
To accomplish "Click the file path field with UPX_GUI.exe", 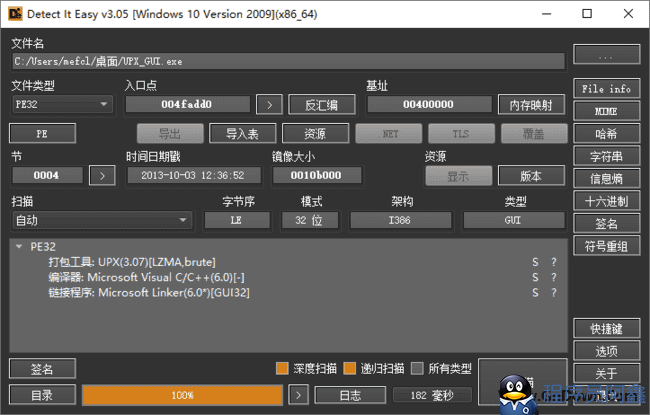I will [x=288, y=61].
